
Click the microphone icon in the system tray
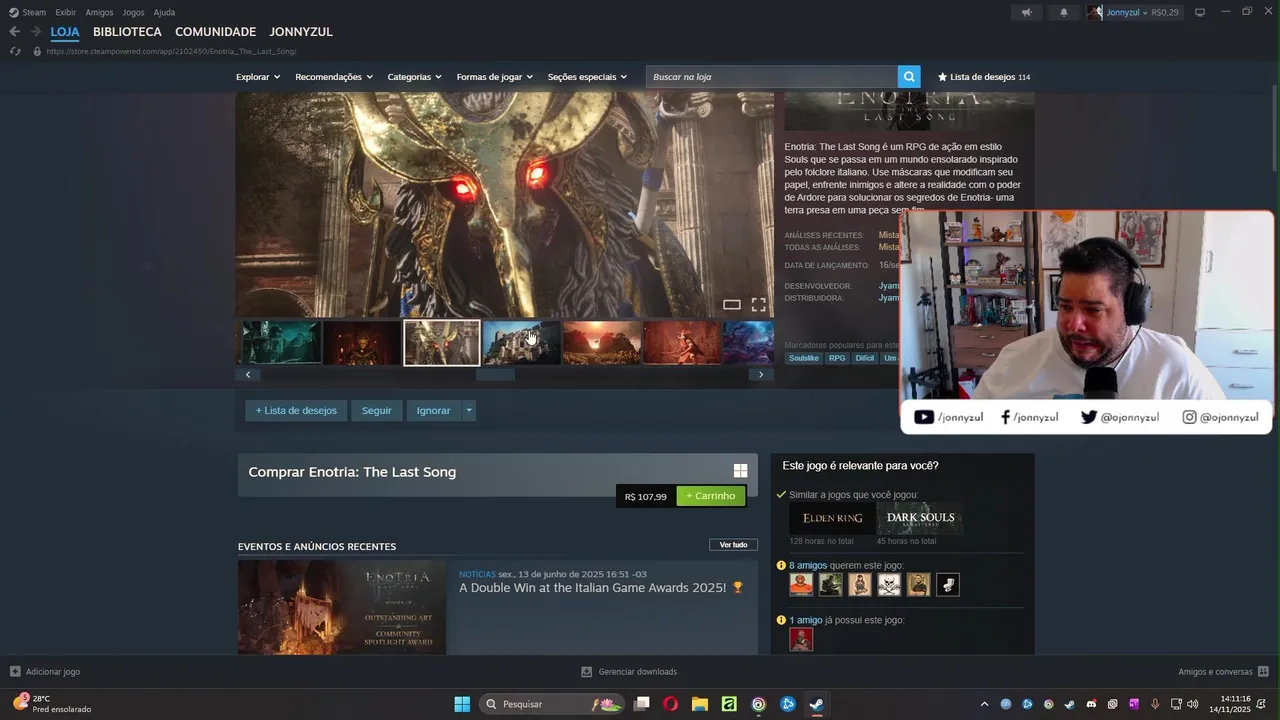point(1155,704)
